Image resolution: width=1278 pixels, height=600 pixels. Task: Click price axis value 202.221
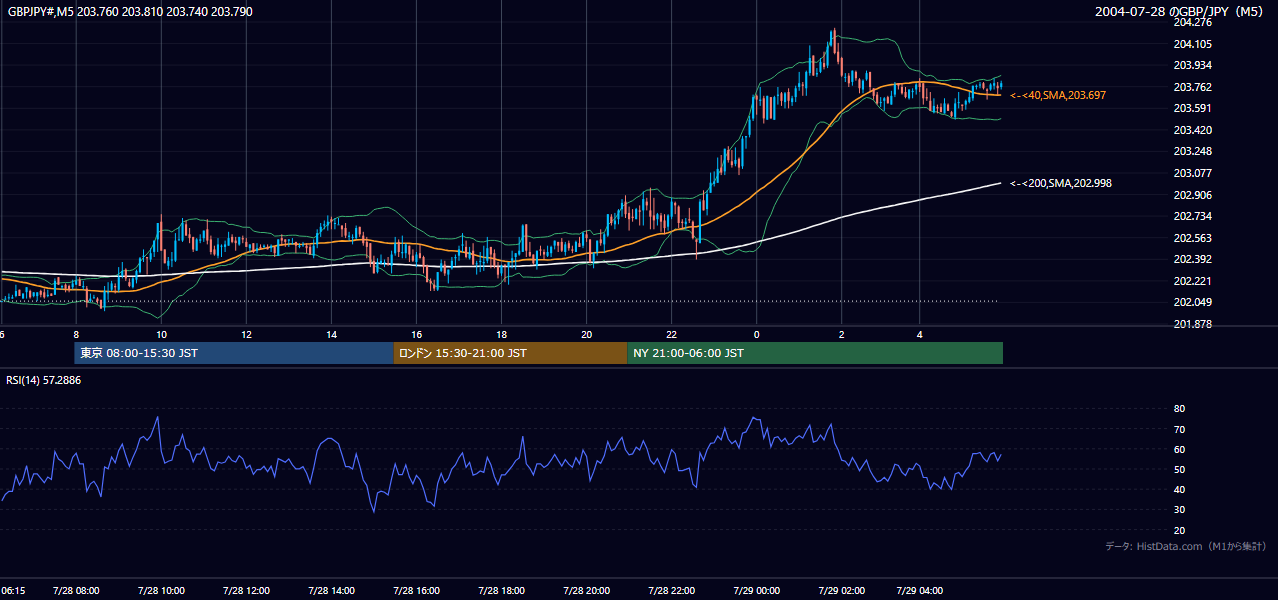[1192, 281]
